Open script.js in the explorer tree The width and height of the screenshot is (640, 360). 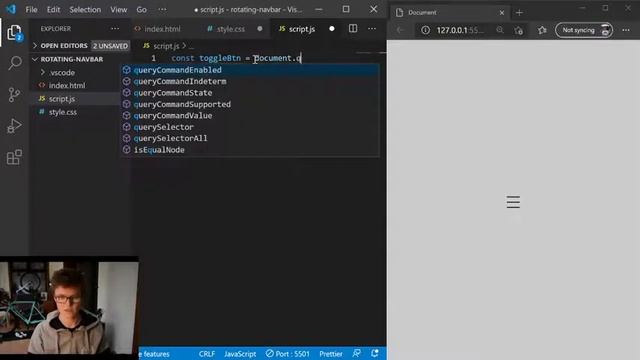click(x=62, y=99)
